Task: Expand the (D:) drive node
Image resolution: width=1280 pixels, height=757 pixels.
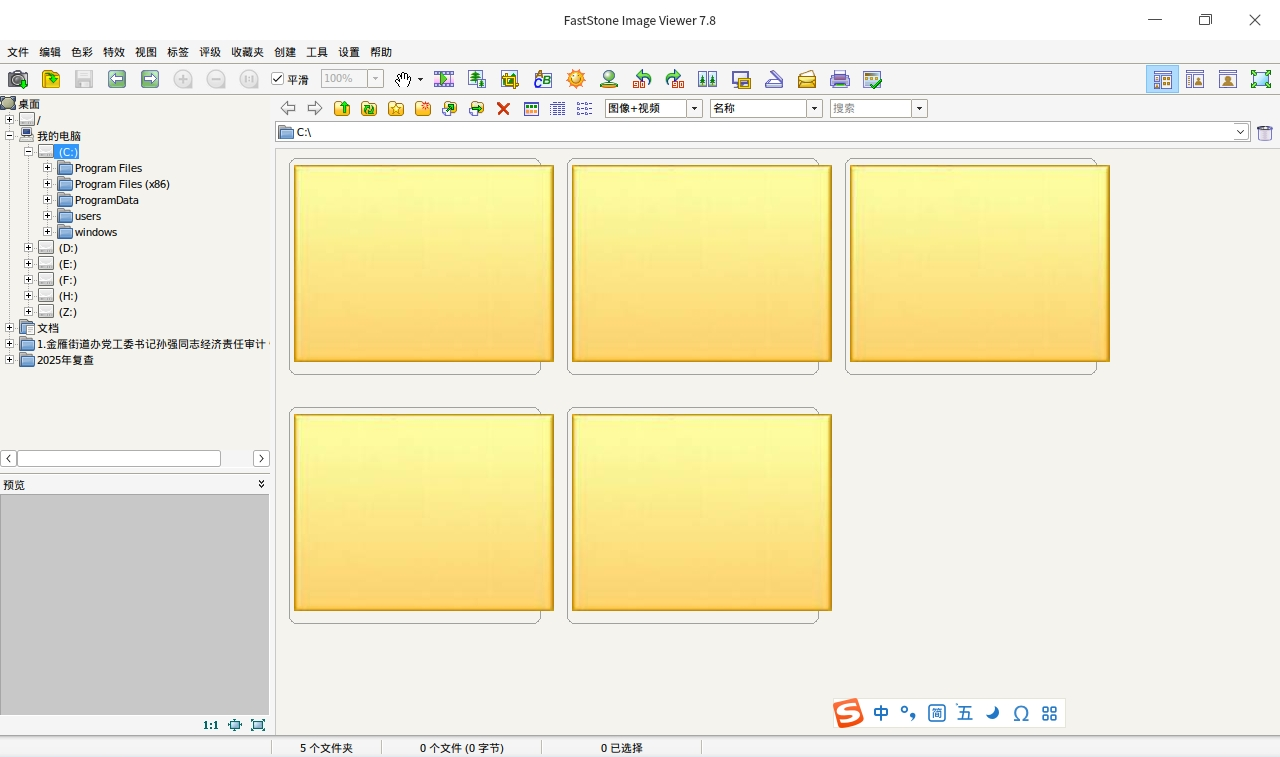Action: pos(29,248)
